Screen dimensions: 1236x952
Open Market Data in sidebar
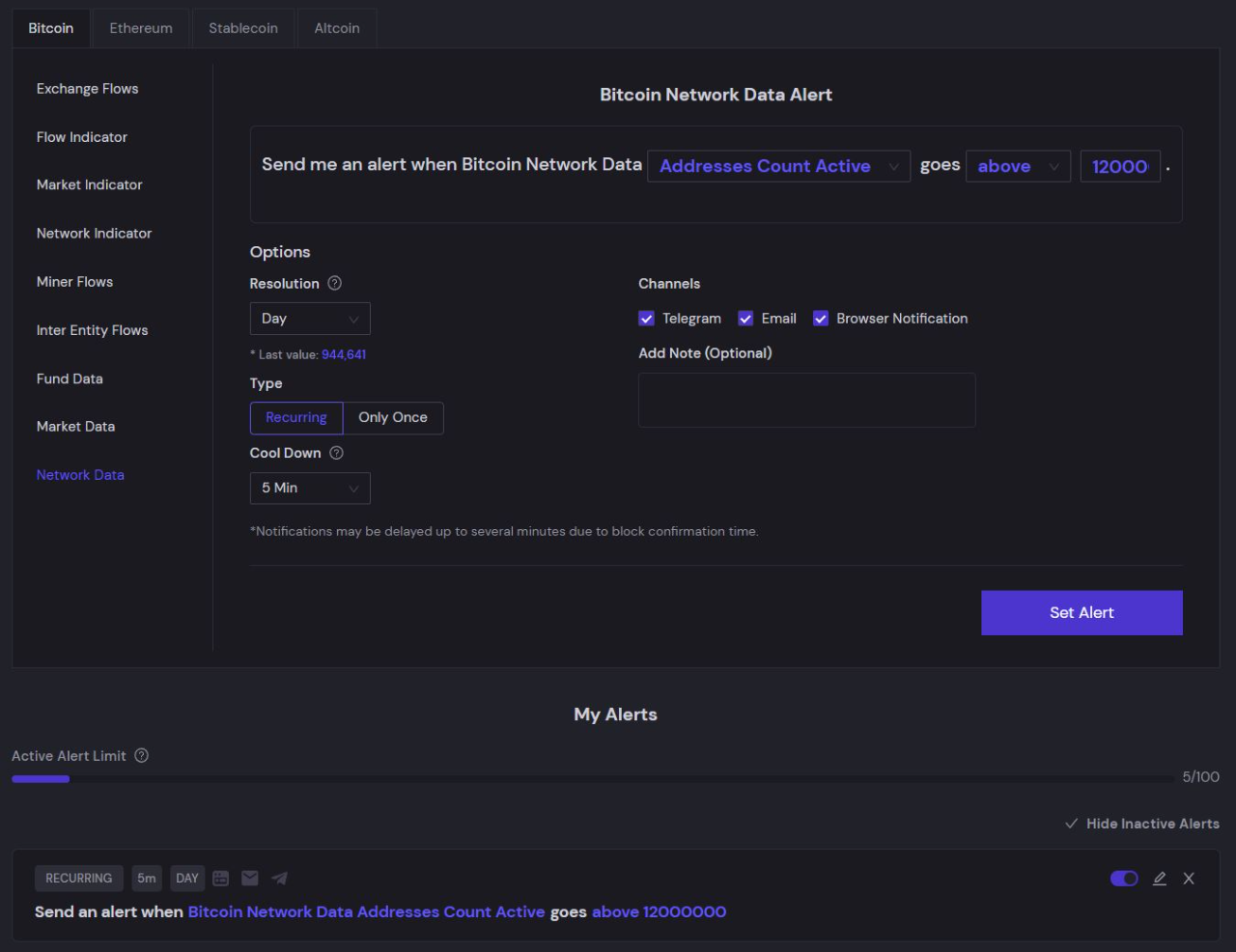(x=76, y=427)
